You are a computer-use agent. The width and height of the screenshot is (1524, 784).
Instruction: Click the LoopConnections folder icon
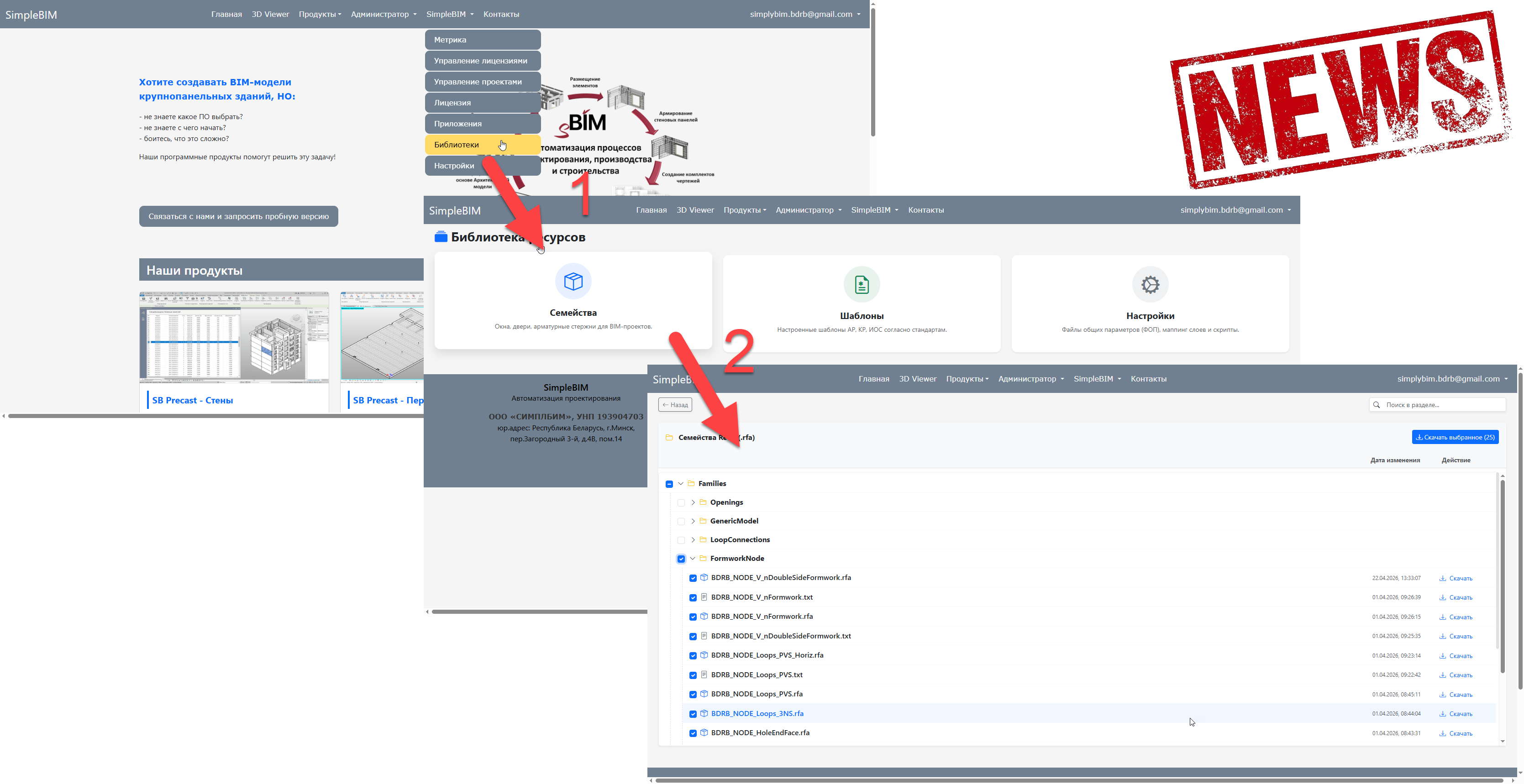point(703,540)
